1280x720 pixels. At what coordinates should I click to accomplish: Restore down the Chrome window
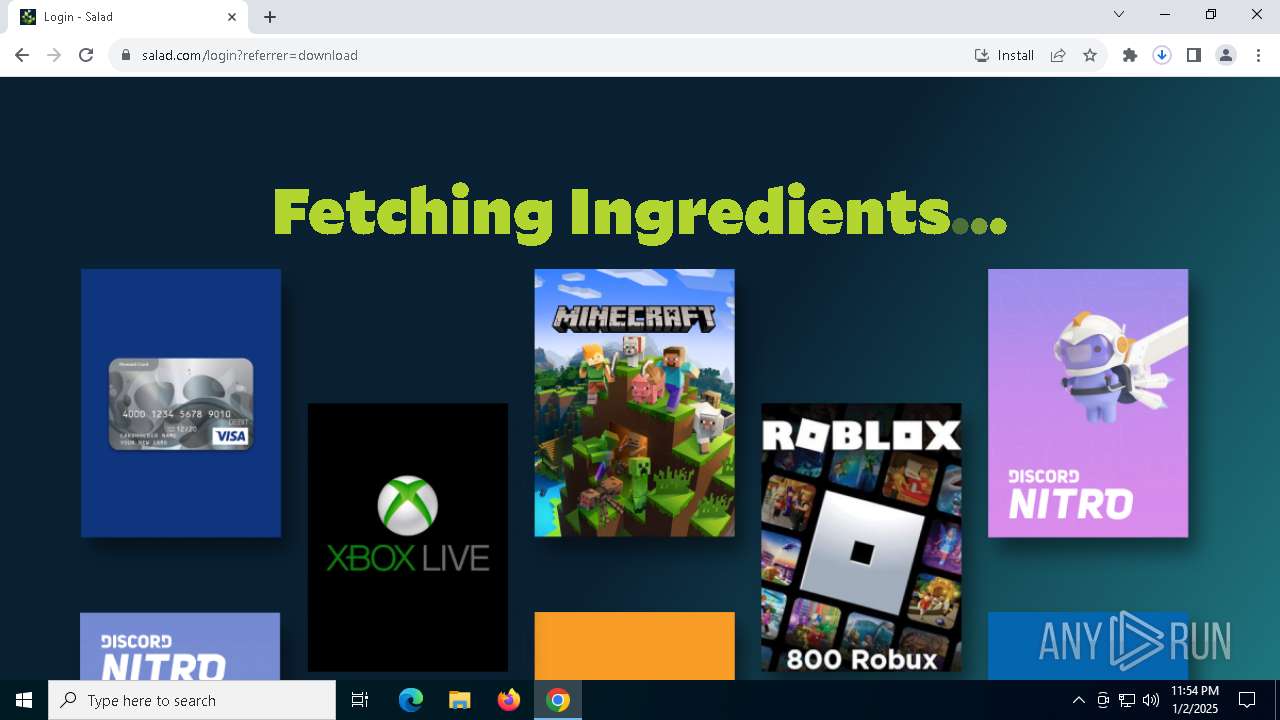pyautogui.click(x=1211, y=14)
